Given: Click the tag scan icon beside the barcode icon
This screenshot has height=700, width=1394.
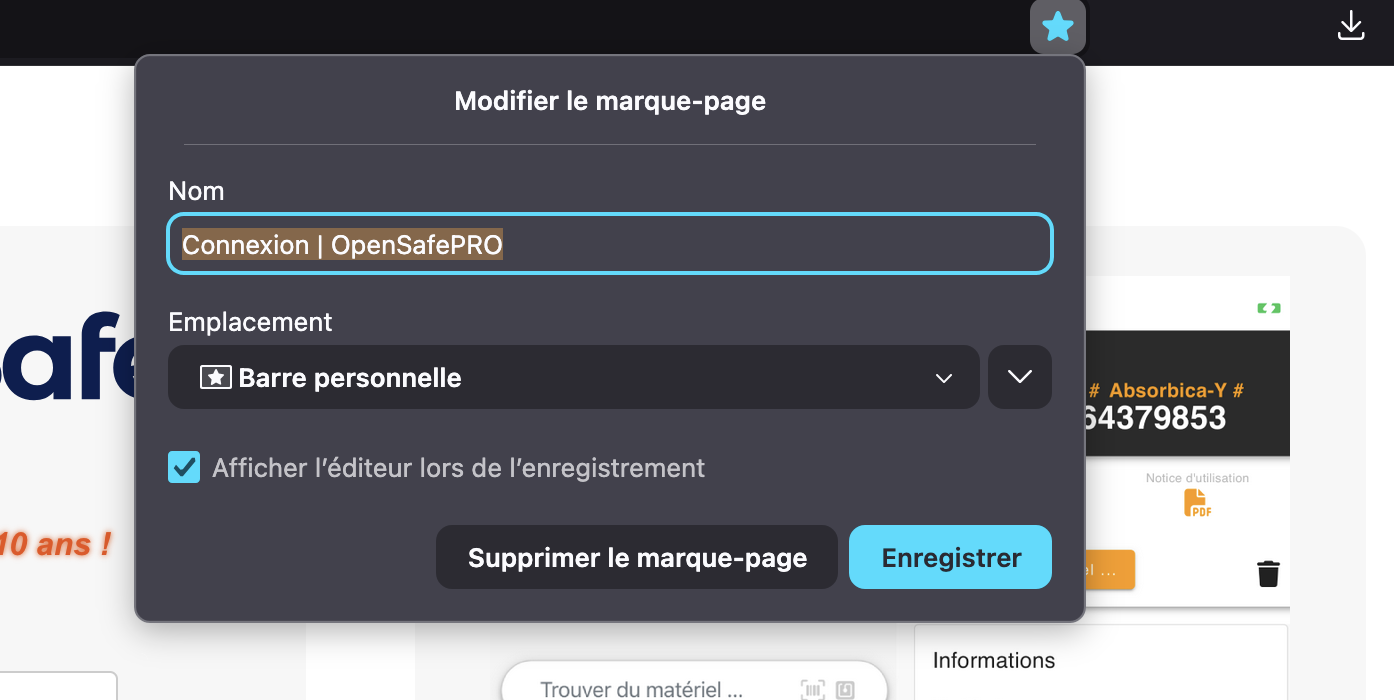Looking at the screenshot, I should click(x=845, y=690).
